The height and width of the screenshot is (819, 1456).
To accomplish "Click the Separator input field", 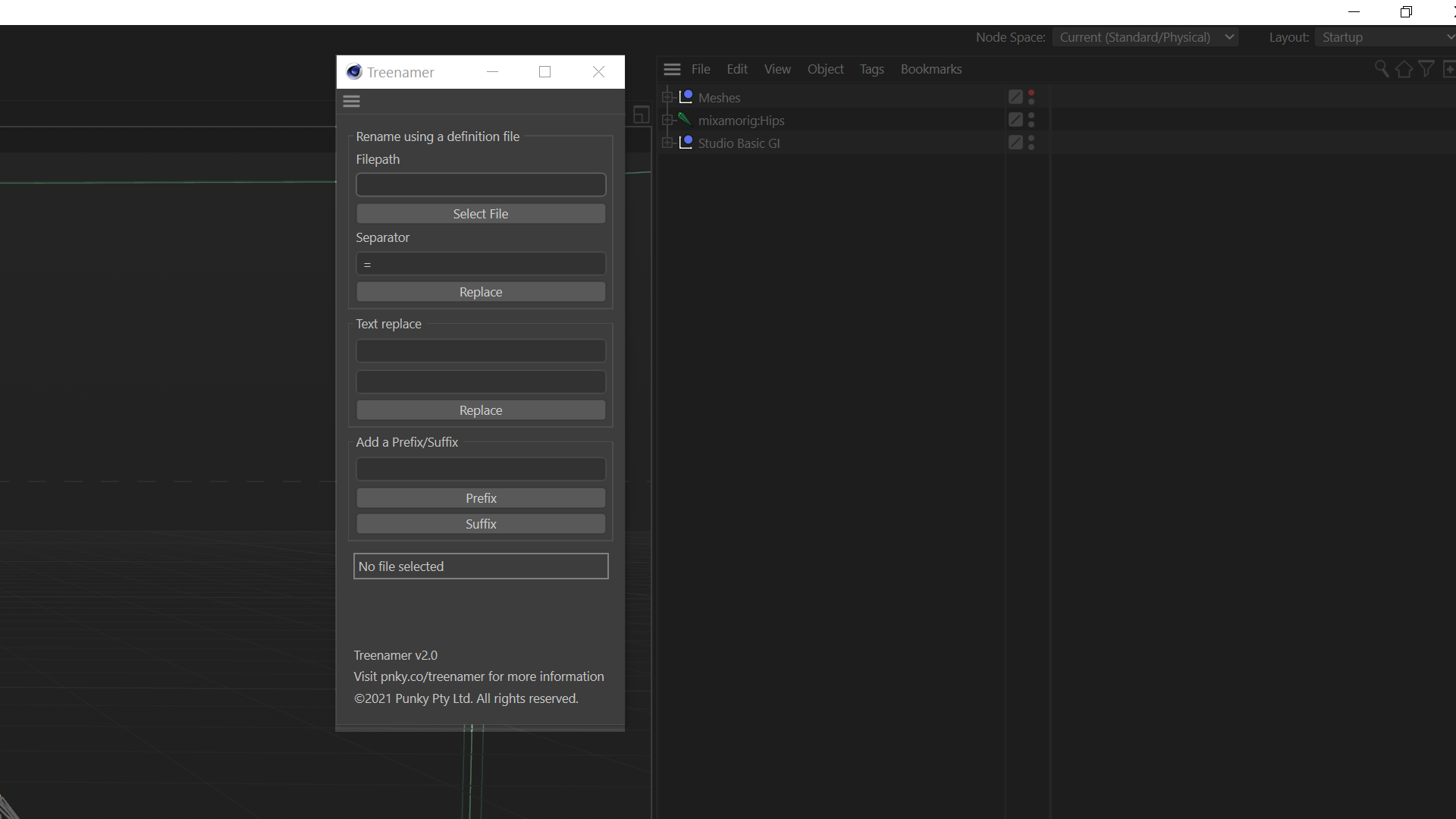I will [481, 264].
